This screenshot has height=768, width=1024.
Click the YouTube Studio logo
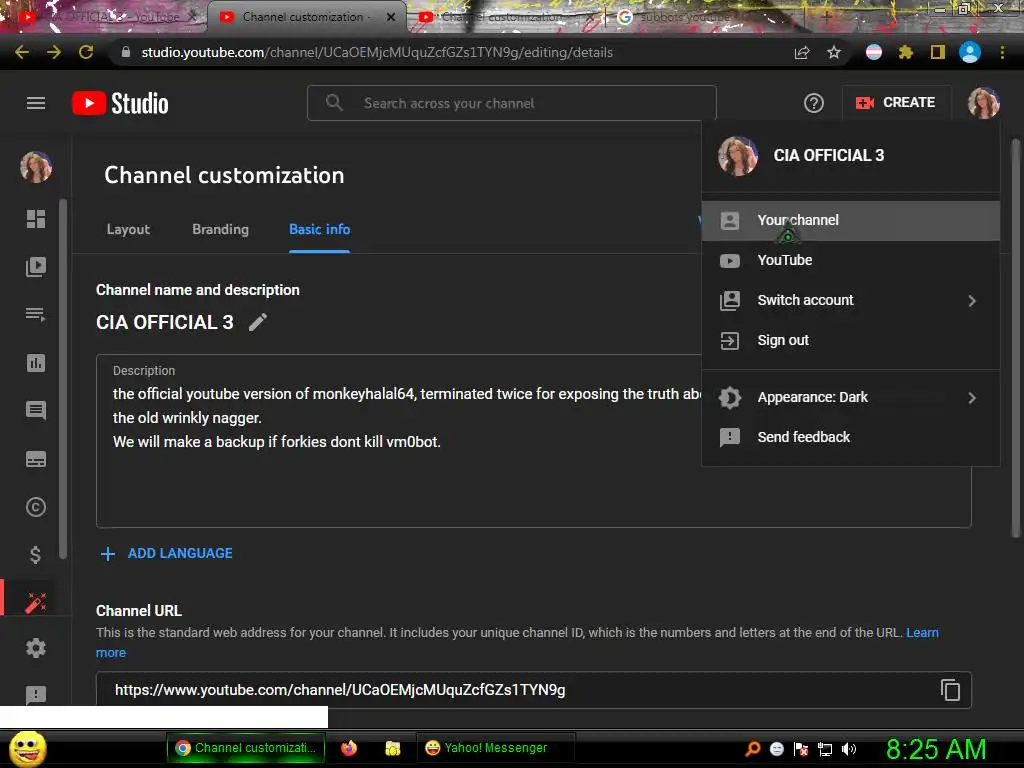(x=120, y=103)
